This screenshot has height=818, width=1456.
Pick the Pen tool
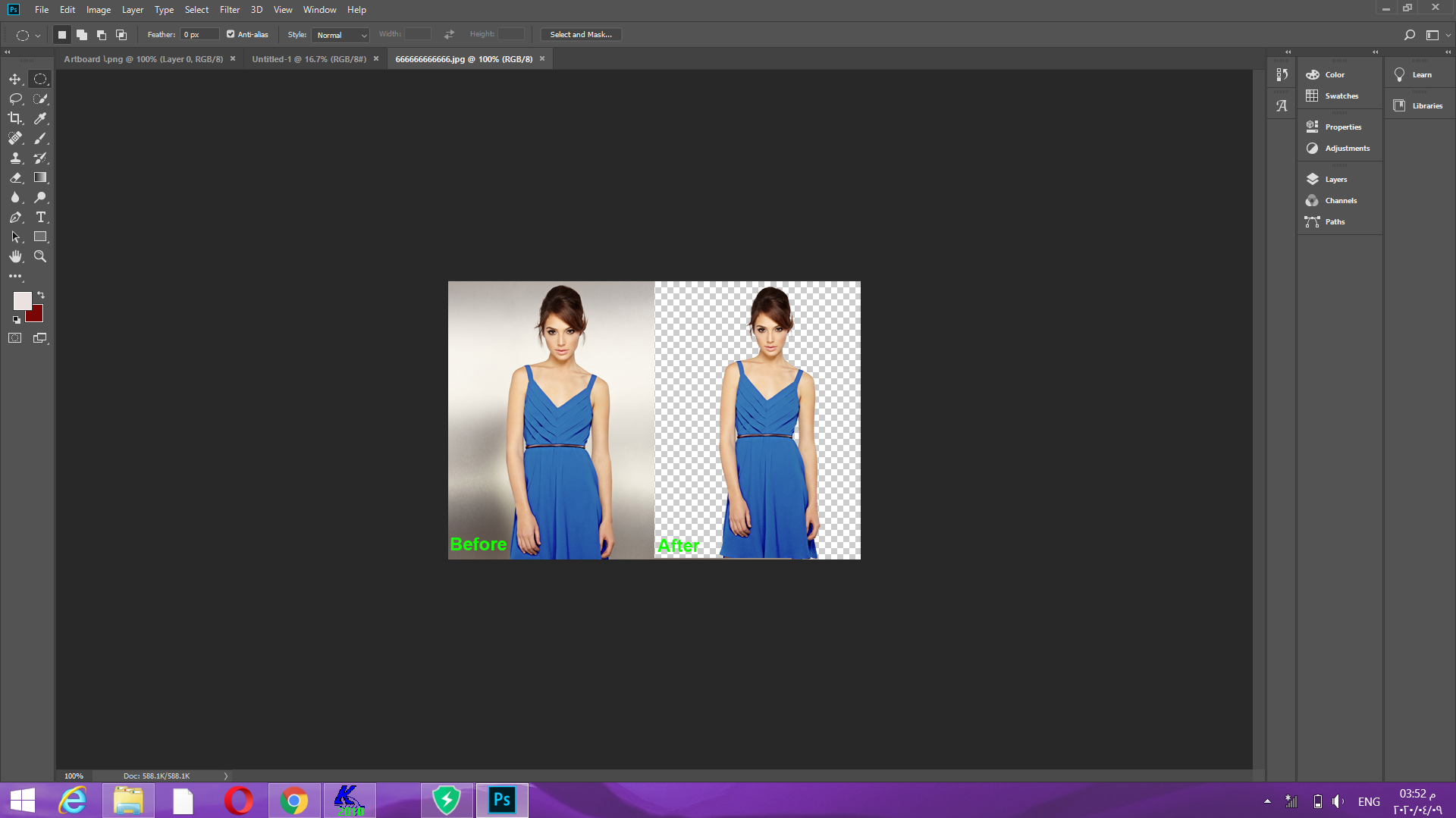[x=15, y=218]
